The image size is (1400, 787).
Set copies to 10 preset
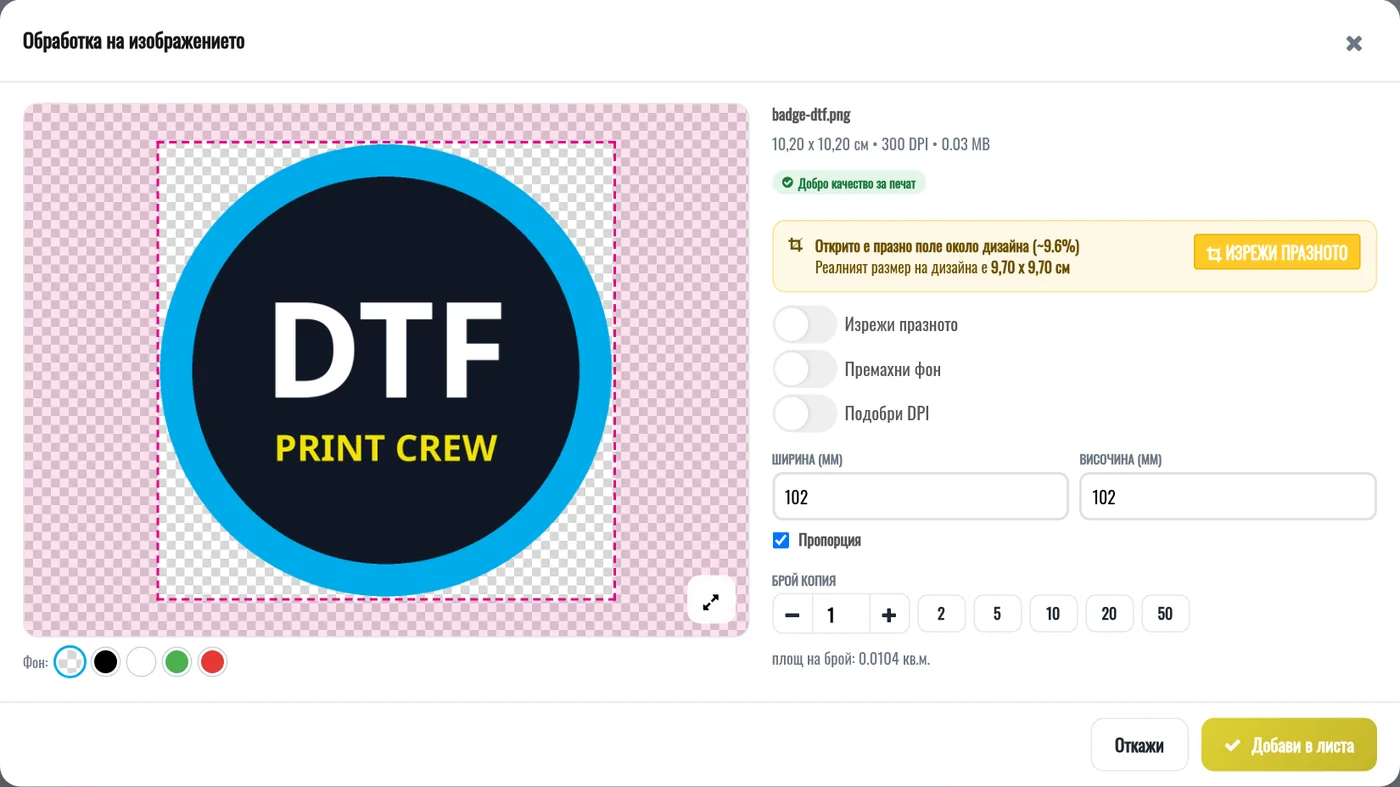coord(1053,614)
